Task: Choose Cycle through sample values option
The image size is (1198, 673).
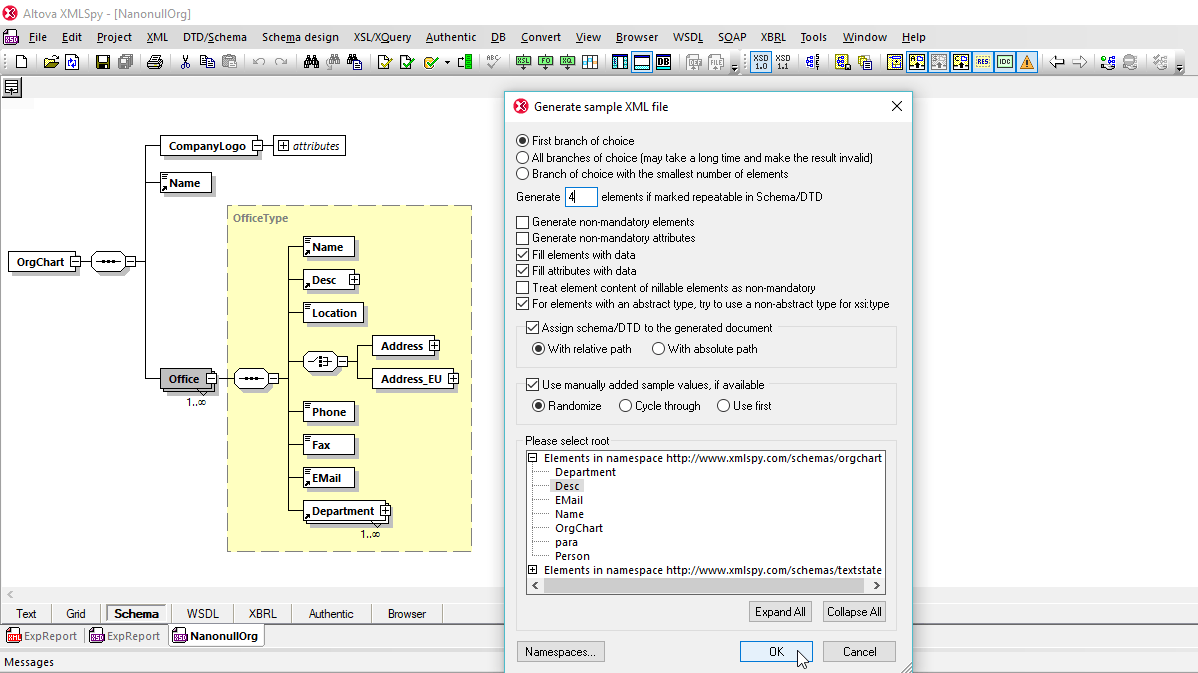Action: tap(626, 406)
